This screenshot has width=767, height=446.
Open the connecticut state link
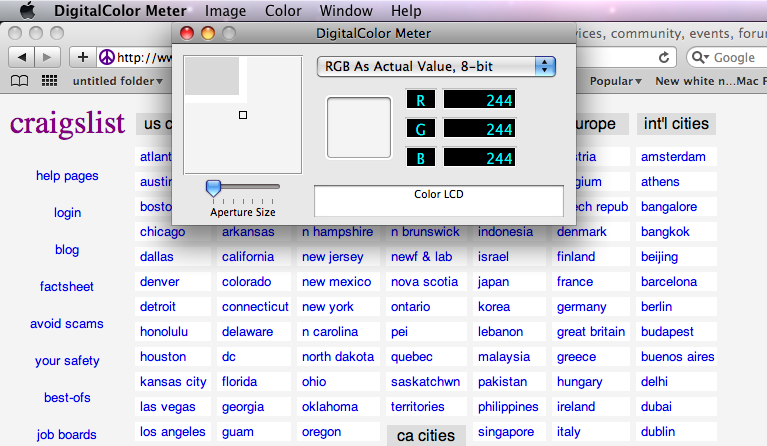click(x=255, y=307)
